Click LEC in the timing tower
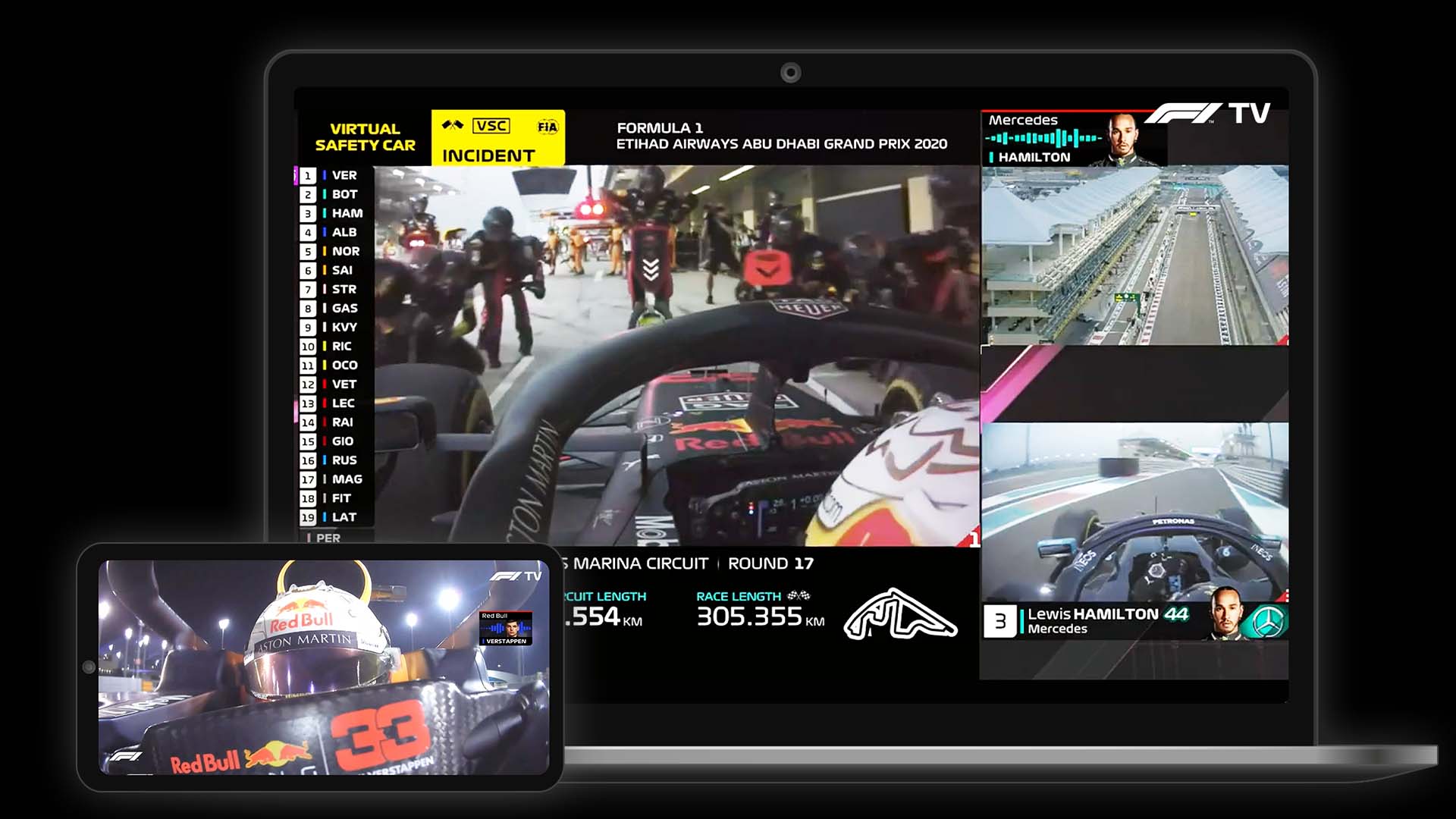 [344, 403]
